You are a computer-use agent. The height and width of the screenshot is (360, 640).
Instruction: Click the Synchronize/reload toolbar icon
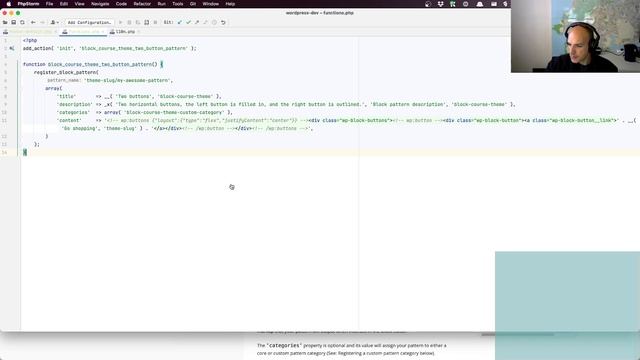coord(22,22)
